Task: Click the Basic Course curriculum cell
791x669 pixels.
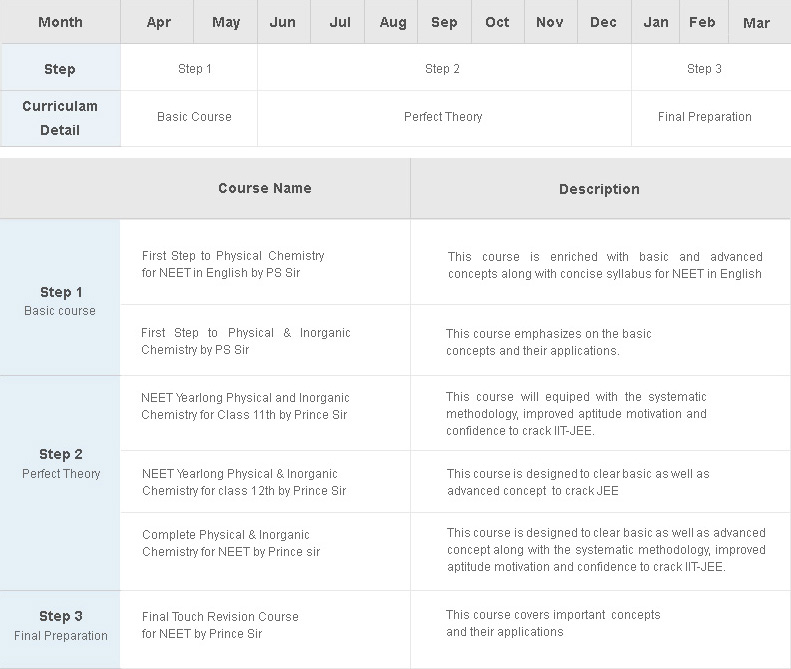Action: point(194,117)
